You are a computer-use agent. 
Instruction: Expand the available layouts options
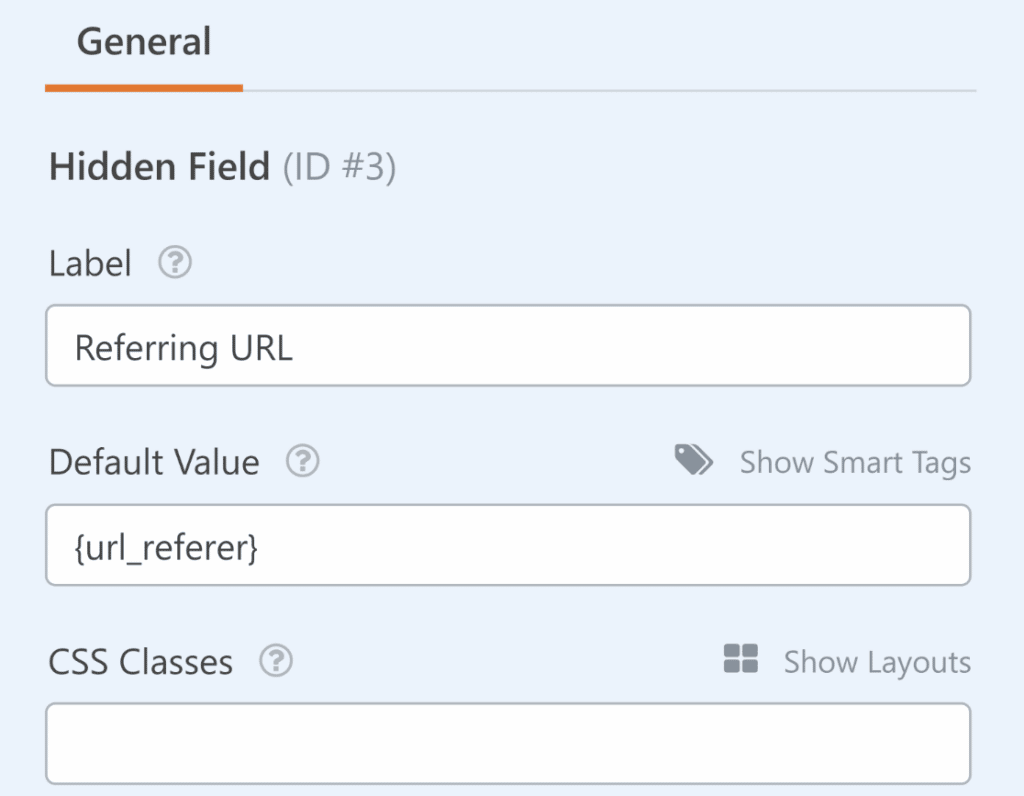click(877, 662)
